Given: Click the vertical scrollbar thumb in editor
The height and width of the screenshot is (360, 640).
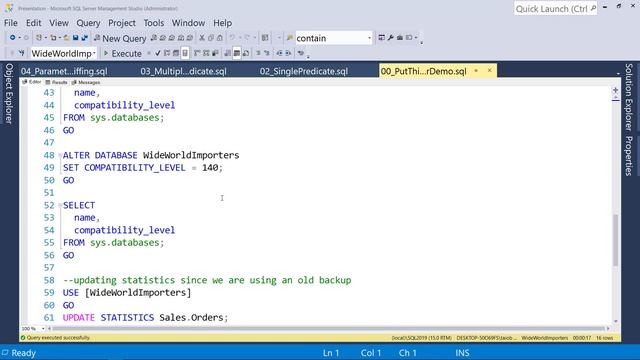Looking at the screenshot, I should tap(615, 240).
